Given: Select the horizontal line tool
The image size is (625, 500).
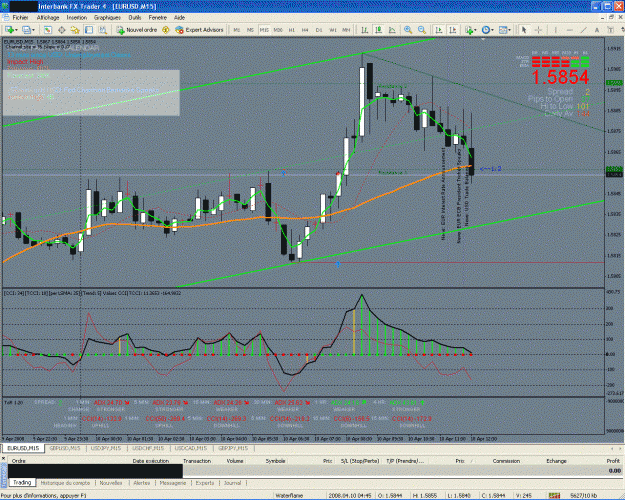Looking at the screenshot, I should [569, 30].
